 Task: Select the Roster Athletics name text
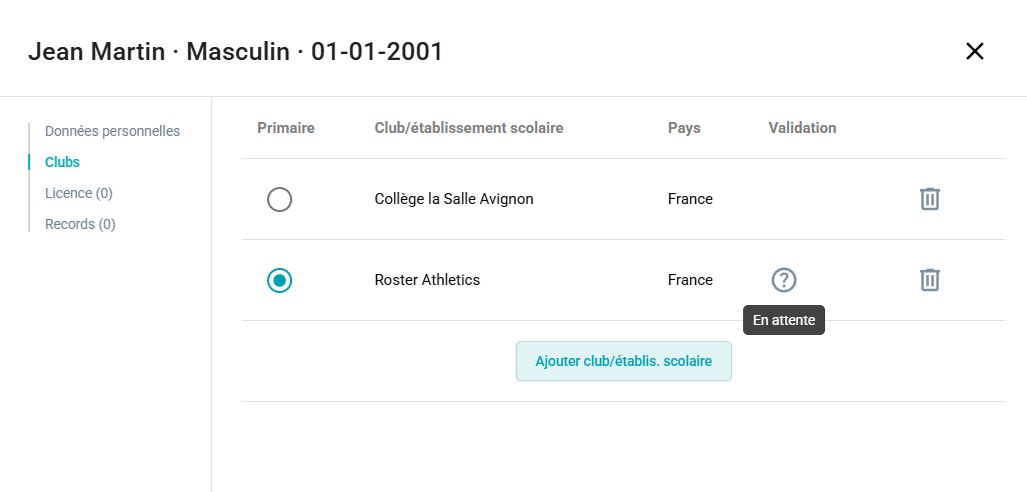point(427,280)
